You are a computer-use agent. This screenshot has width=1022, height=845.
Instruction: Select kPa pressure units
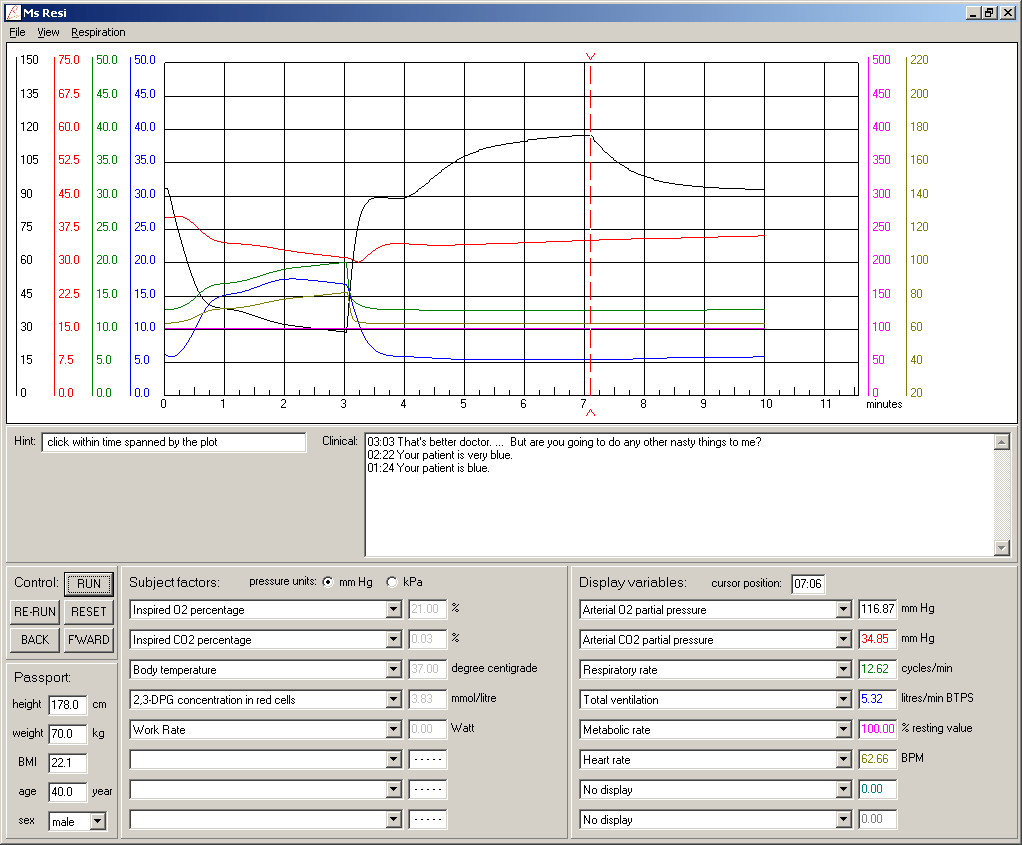[392, 583]
